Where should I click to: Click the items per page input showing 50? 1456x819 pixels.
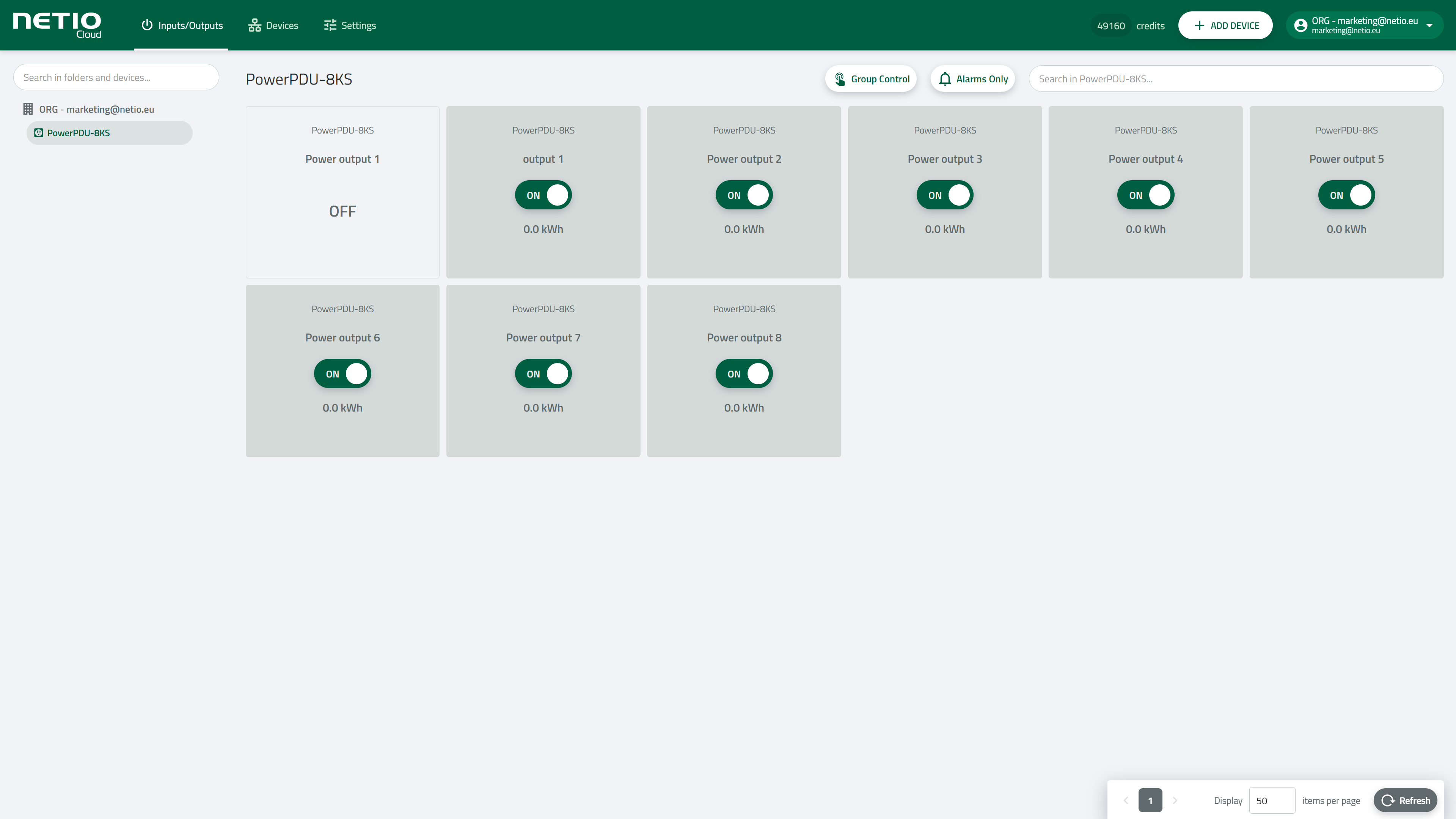[1272, 800]
